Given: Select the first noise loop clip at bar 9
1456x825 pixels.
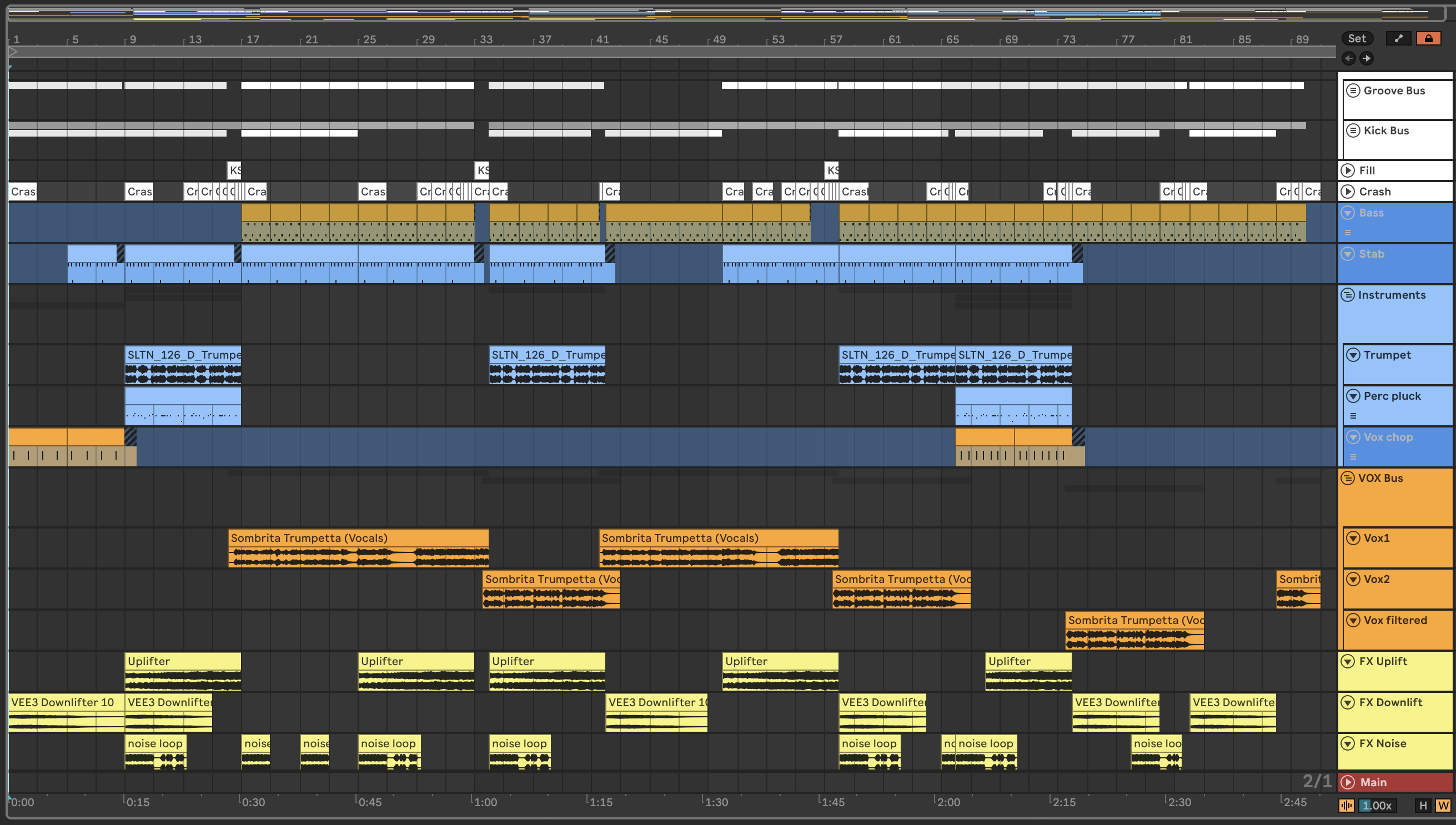Looking at the screenshot, I should [x=155, y=752].
